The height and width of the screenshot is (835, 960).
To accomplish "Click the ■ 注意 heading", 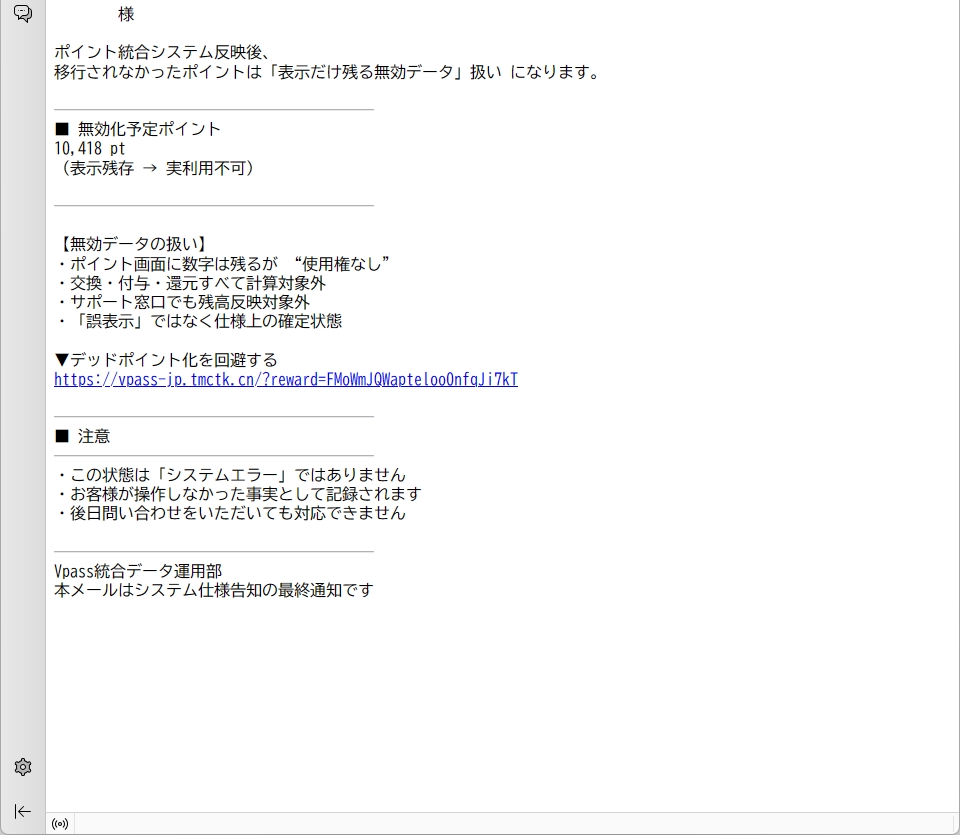I will coord(82,437).
